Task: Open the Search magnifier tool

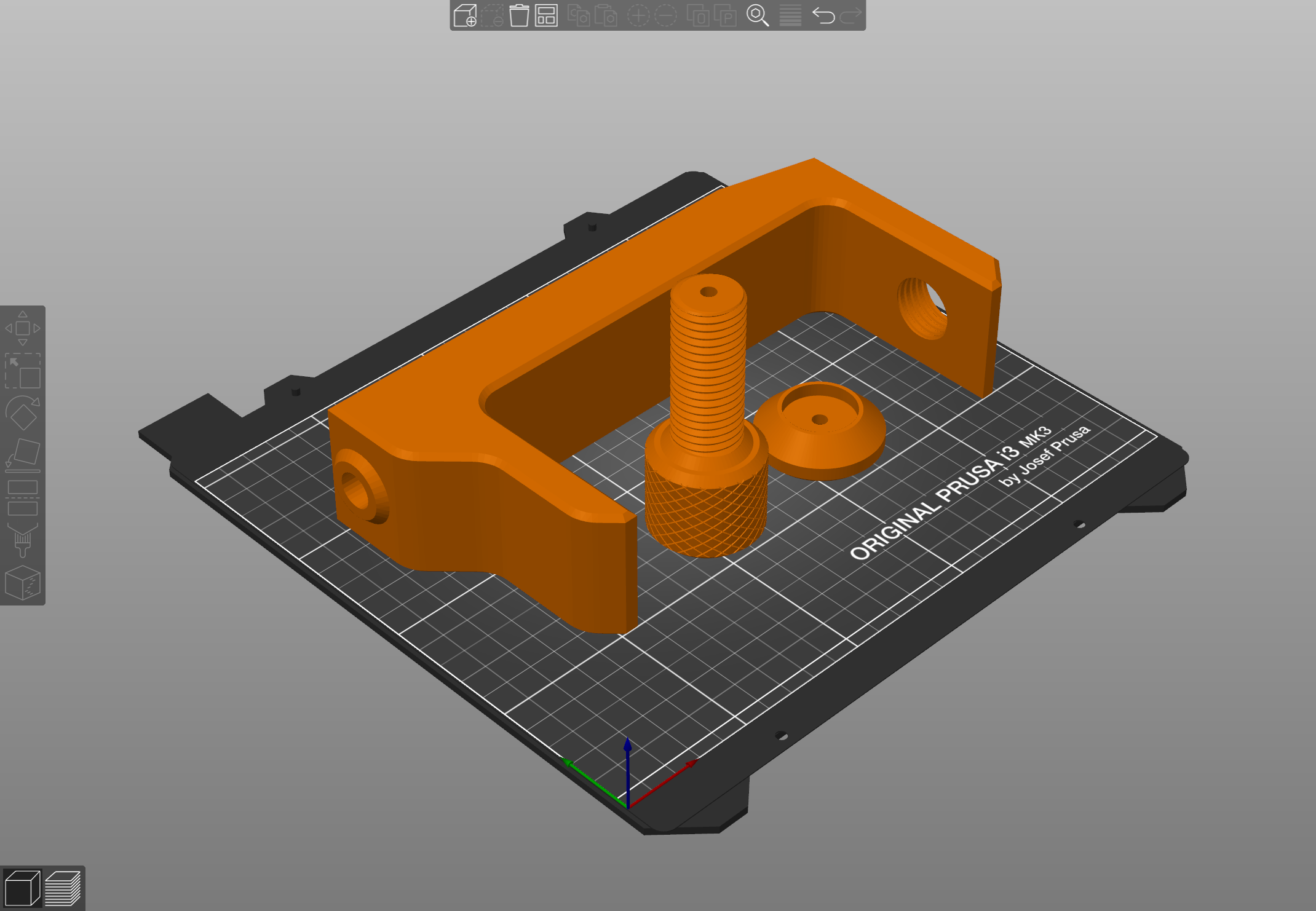Action: pyautogui.click(x=757, y=15)
